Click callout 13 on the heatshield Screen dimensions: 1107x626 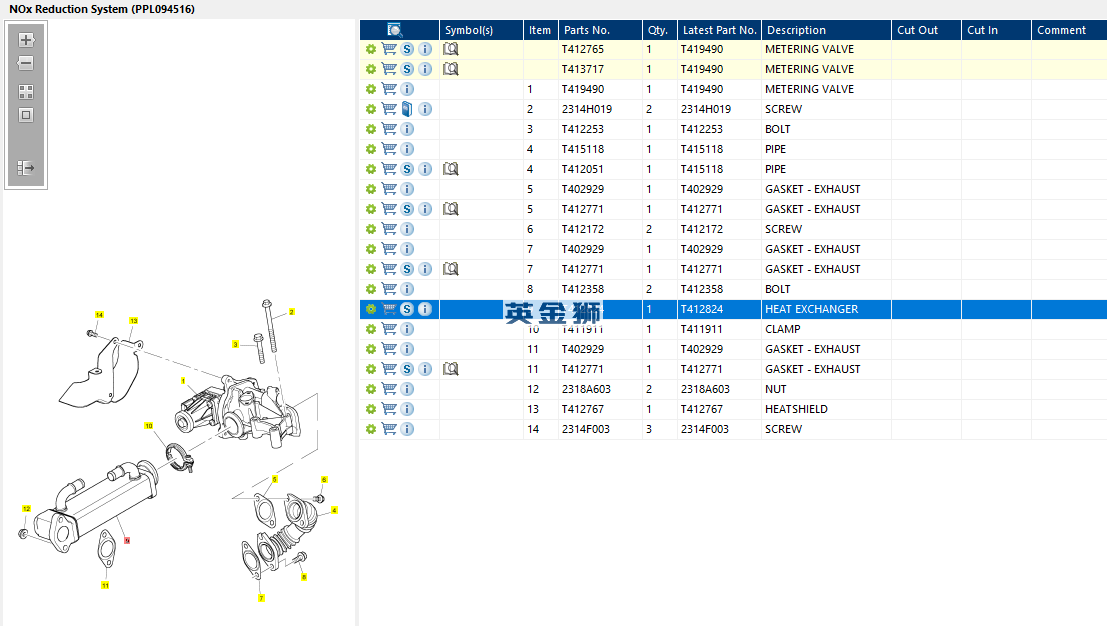click(x=133, y=320)
